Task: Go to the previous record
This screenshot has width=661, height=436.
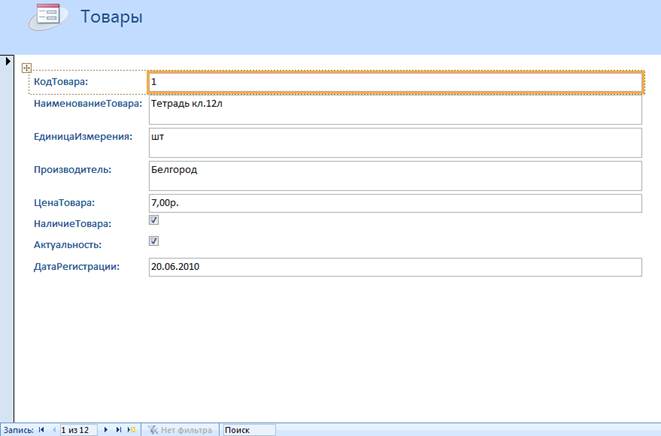Action: point(54,430)
